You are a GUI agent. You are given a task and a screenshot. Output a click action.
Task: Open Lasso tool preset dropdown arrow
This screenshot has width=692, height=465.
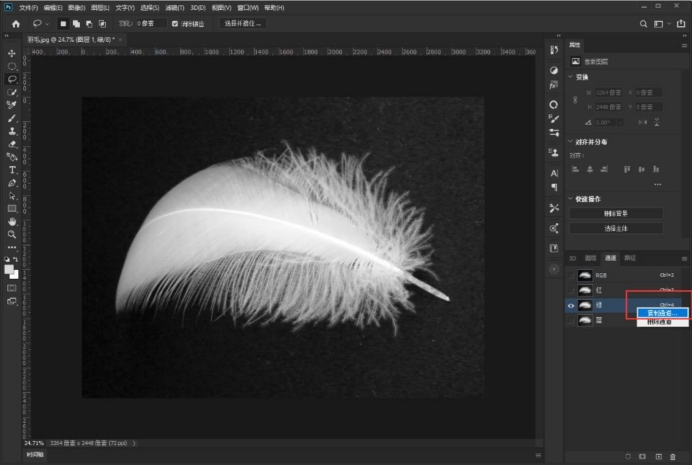point(47,24)
